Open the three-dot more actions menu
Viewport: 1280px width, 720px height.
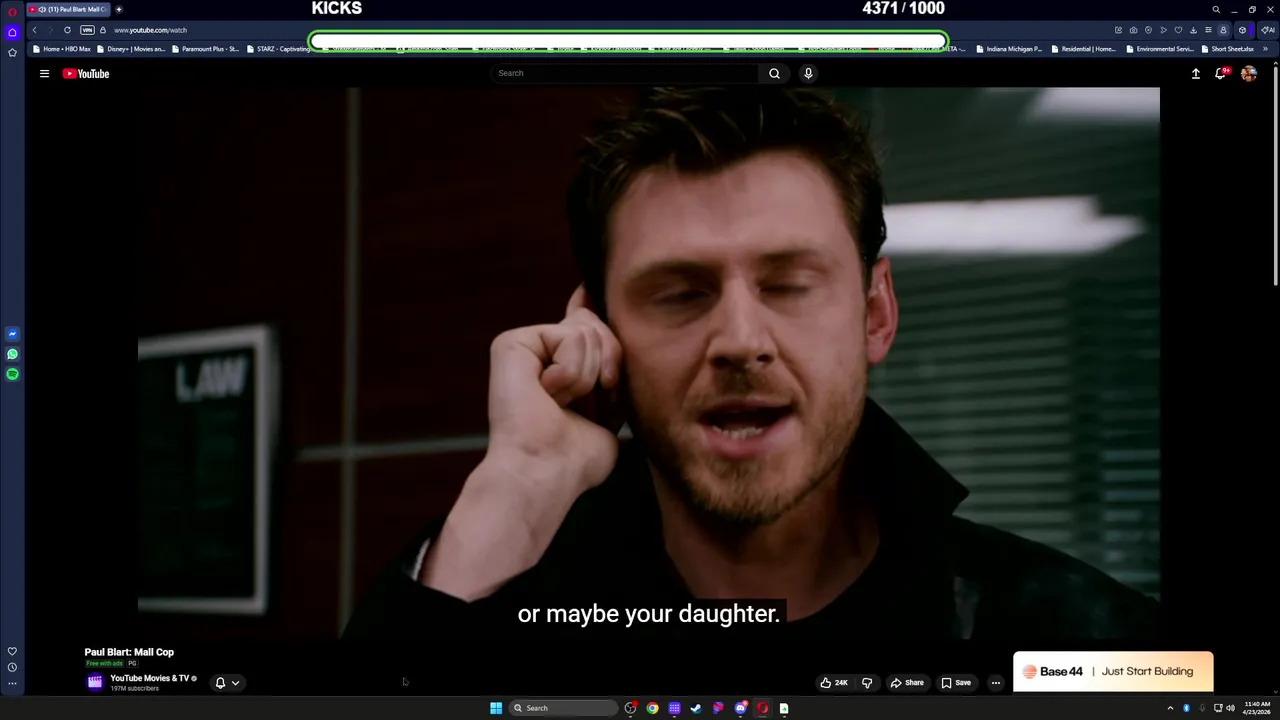tap(995, 683)
